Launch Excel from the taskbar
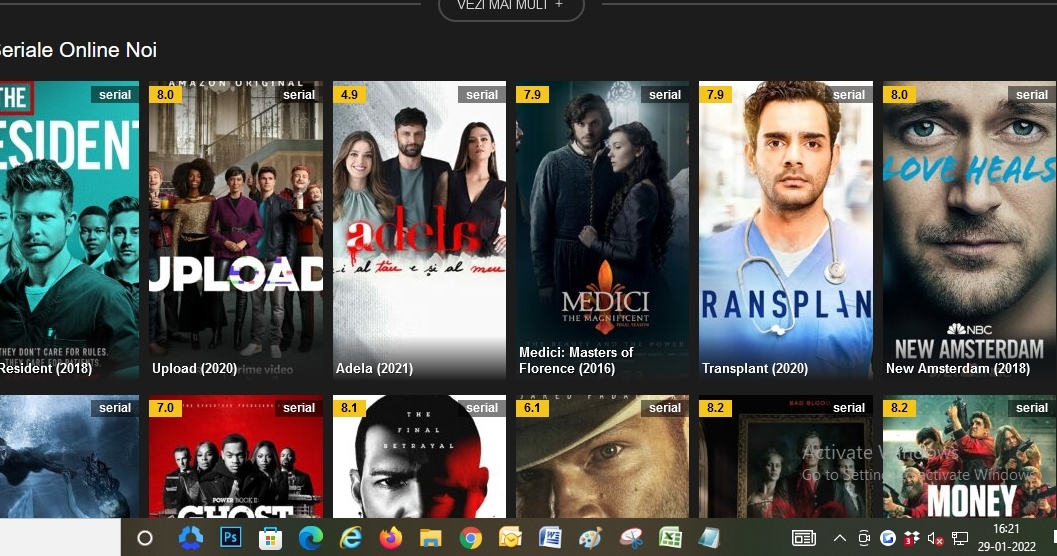 (x=670, y=538)
